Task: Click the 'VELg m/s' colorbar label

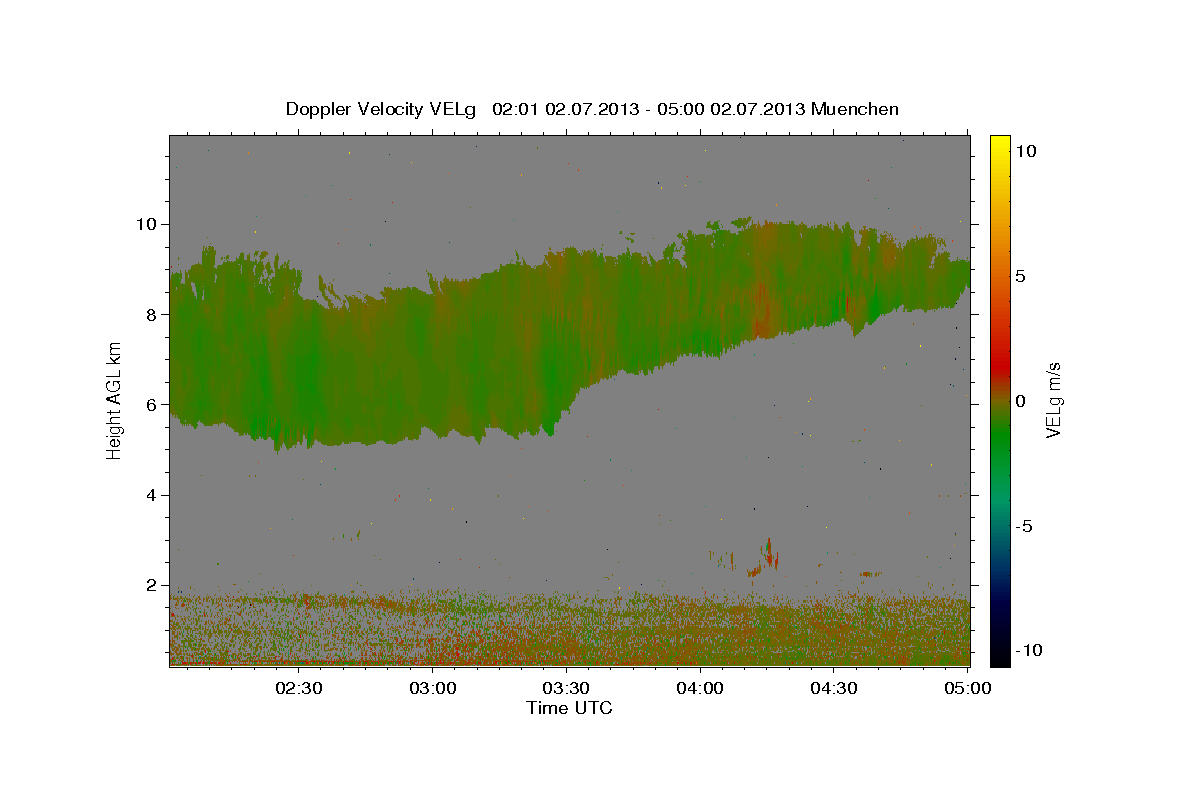Action: (1053, 400)
